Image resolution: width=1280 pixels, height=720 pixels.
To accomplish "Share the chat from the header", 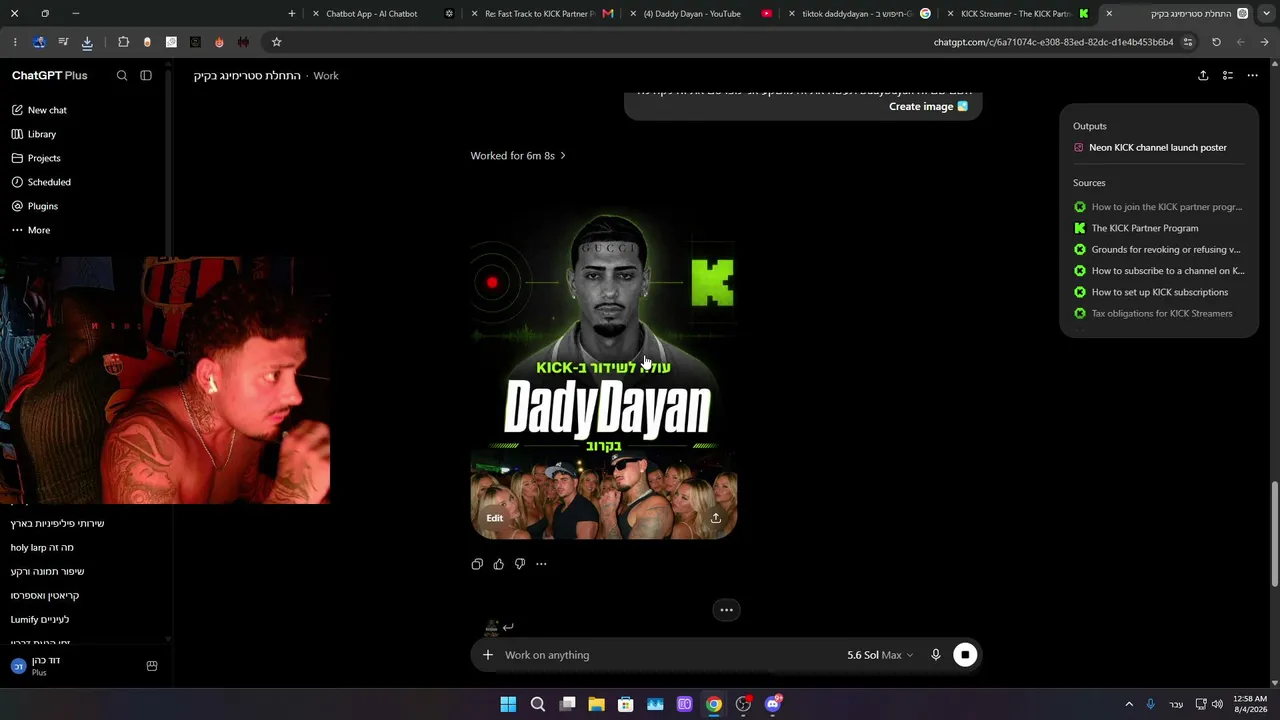I will click(x=1203, y=76).
